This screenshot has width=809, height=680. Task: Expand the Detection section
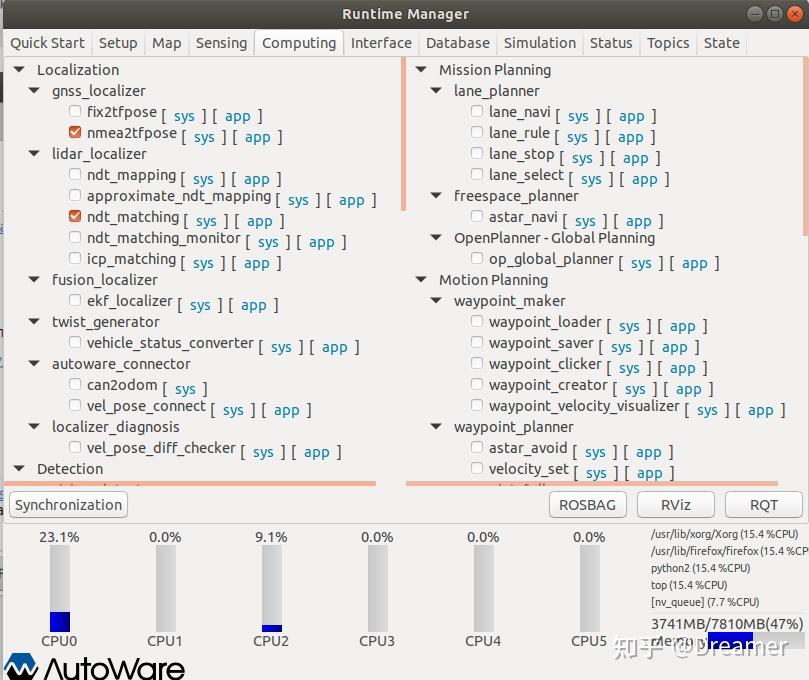pyautogui.click(x=18, y=468)
